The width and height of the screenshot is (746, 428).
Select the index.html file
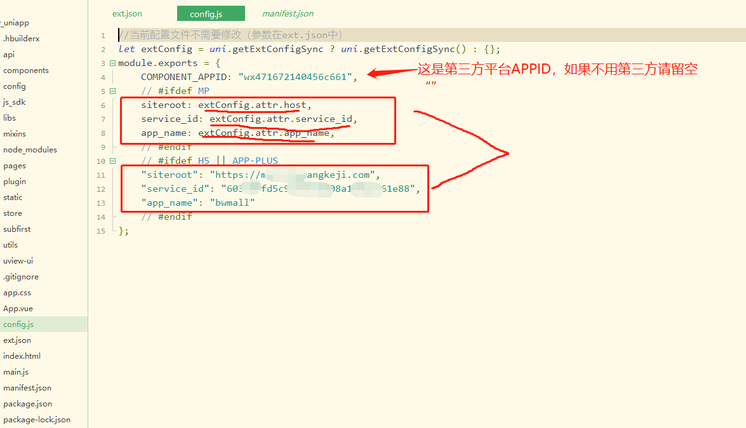point(22,356)
